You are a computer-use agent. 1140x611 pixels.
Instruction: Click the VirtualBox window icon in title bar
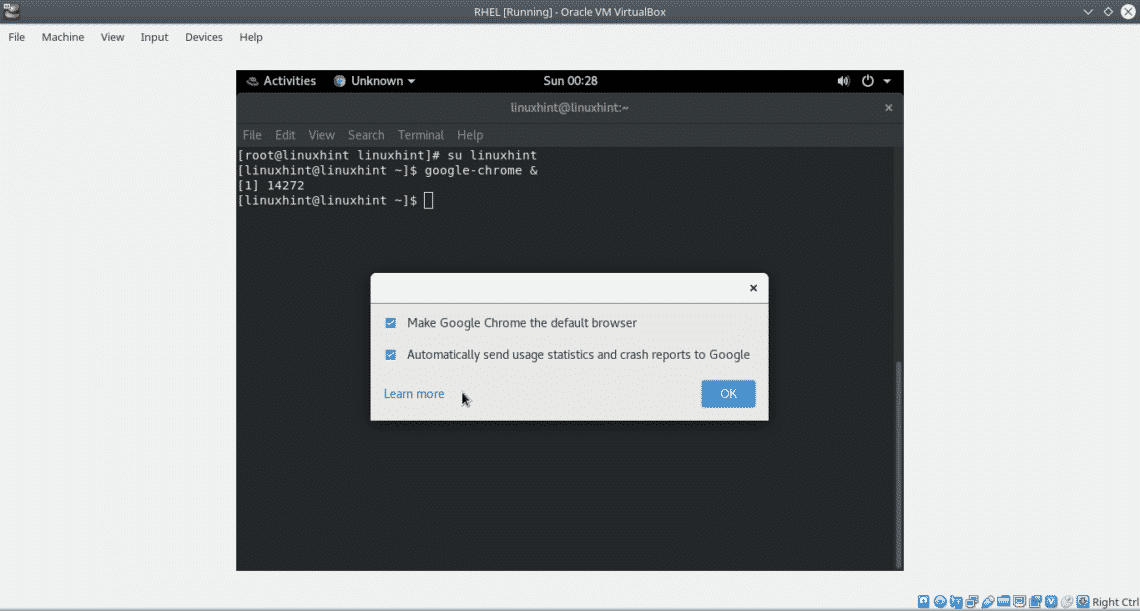pos(11,10)
